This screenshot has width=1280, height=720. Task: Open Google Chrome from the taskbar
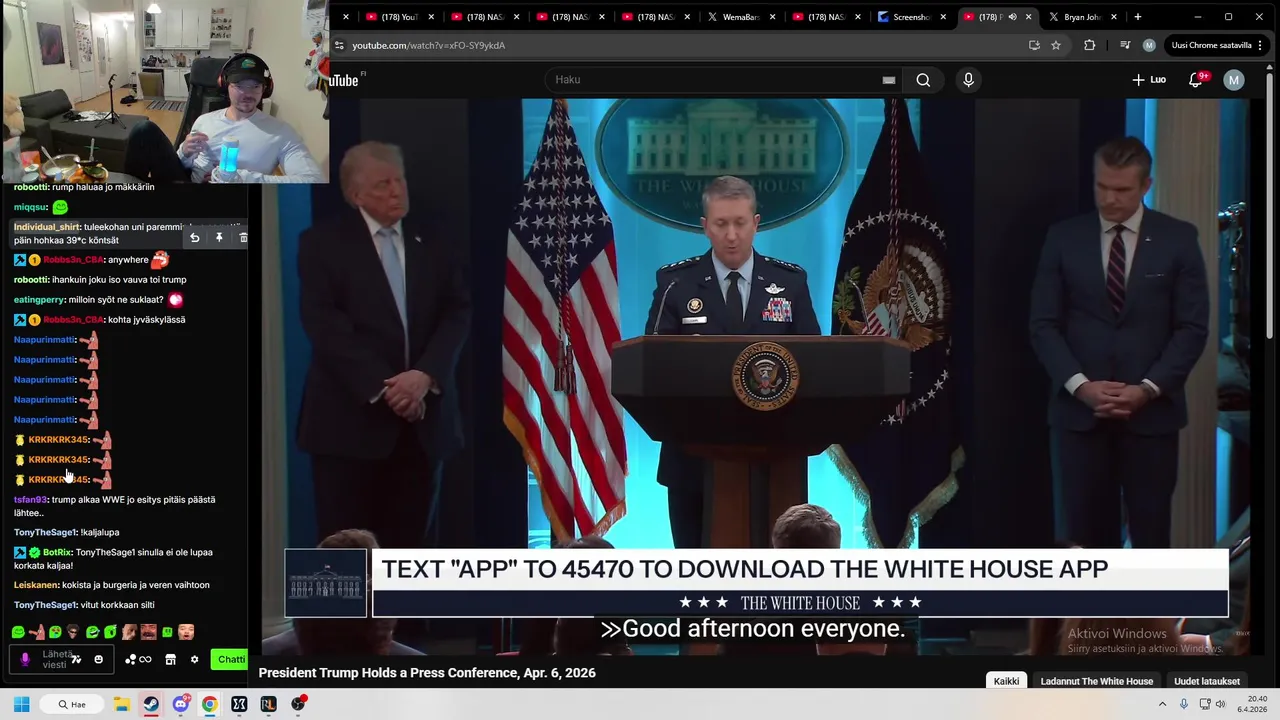point(210,704)
